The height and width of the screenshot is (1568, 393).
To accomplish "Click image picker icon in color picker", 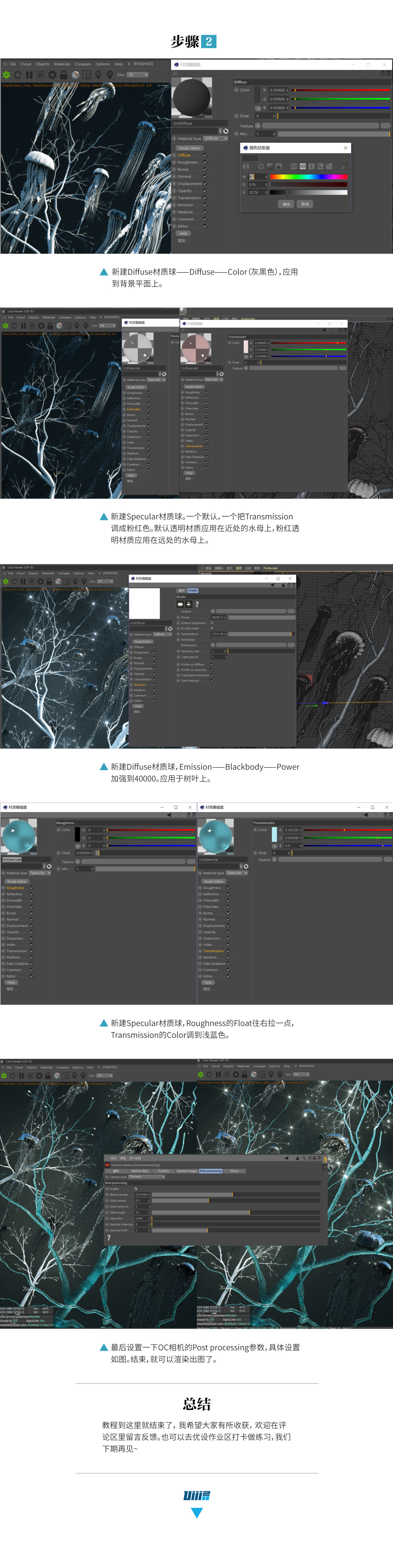I will pos(279,166).
